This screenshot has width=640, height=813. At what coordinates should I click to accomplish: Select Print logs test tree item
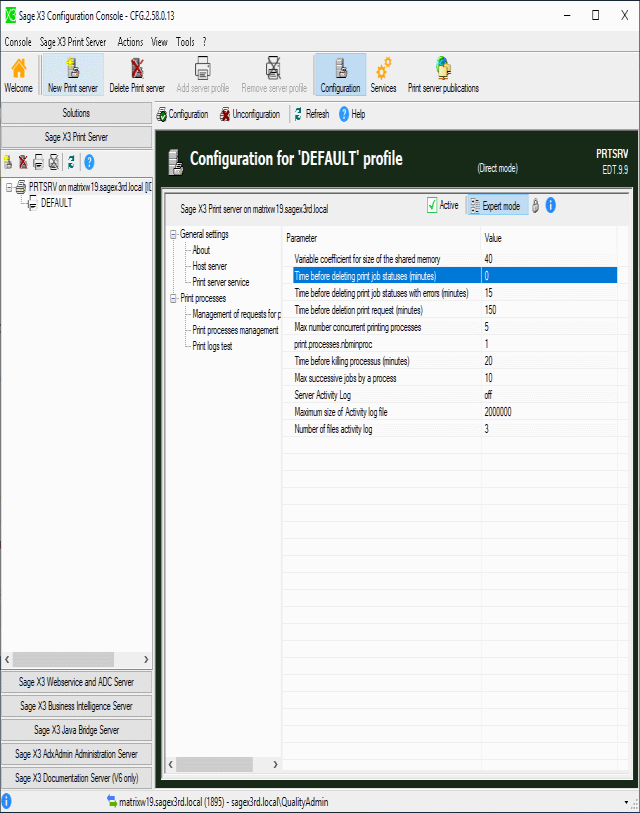pos(213,346)
